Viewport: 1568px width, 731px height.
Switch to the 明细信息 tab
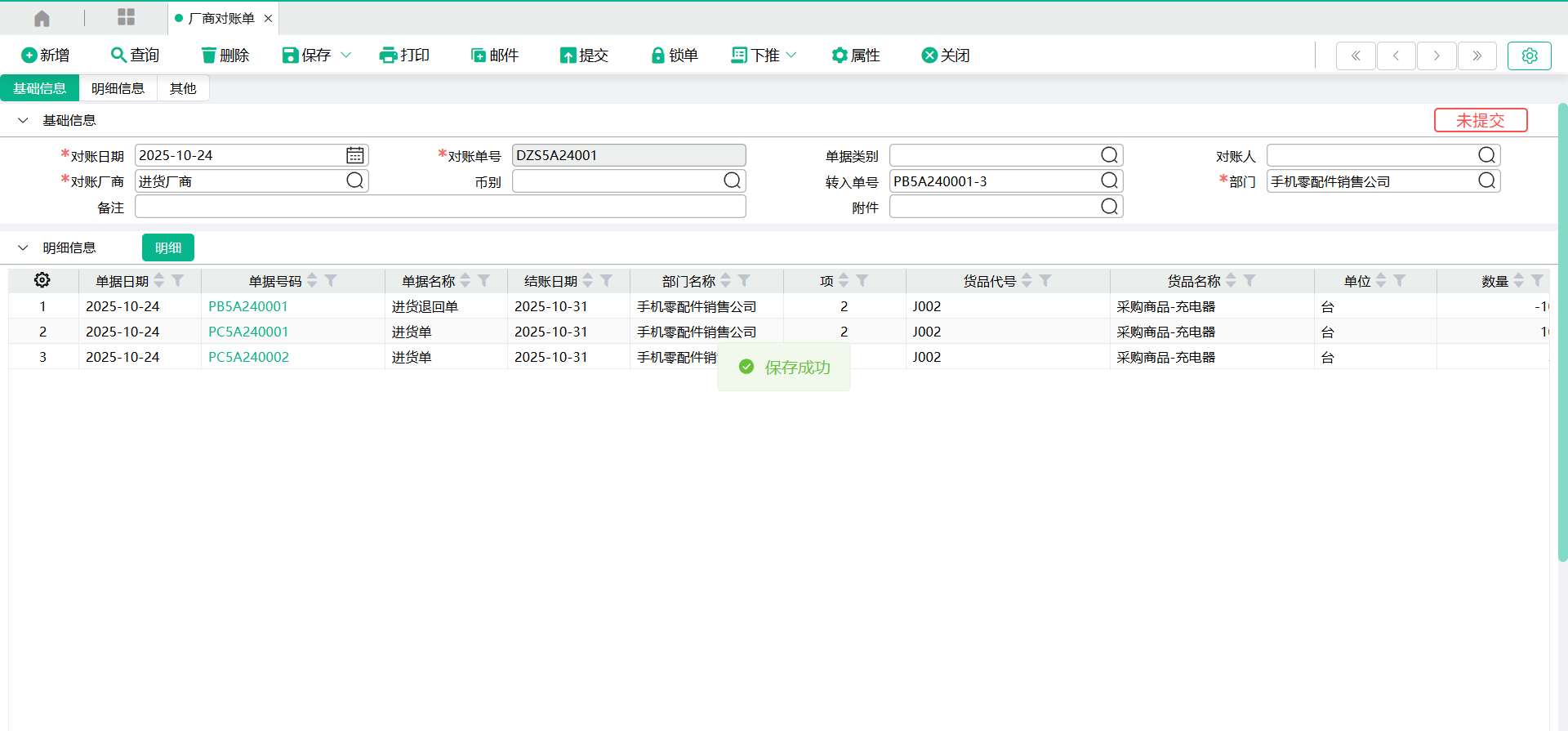click(x=118, y=88)
